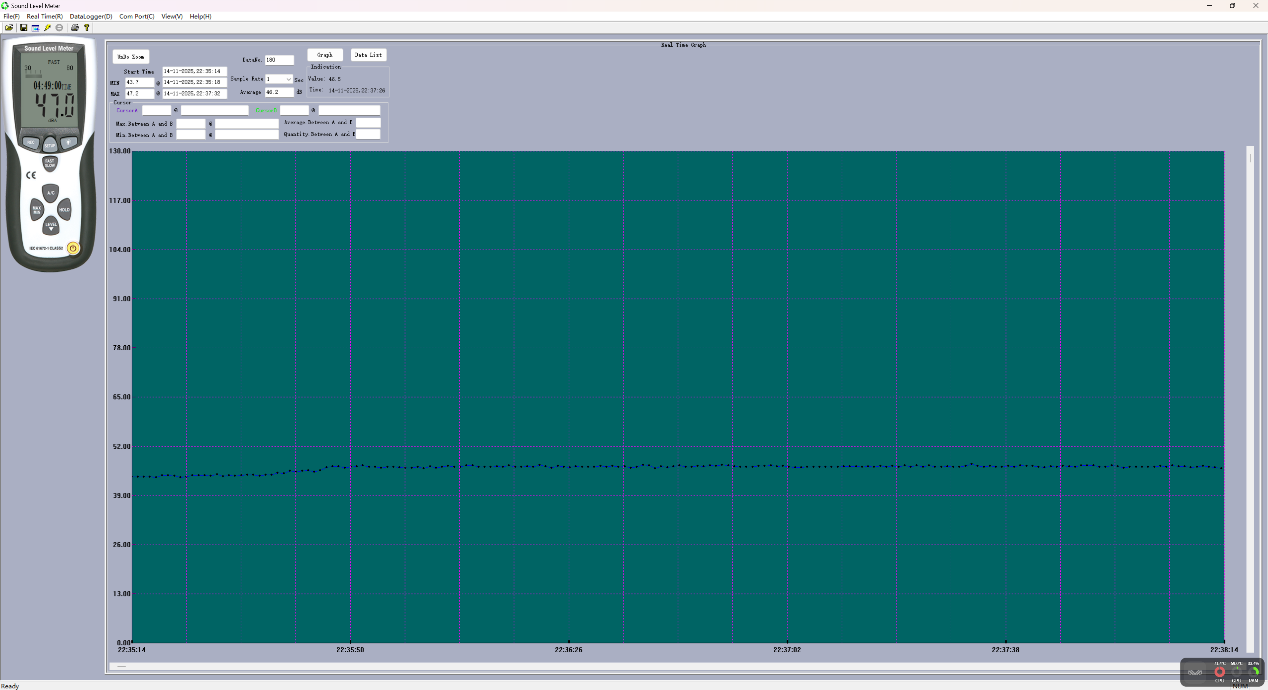This screenshot has width=1268, height=690.
Task: Click the save floppy disk icon
Action: (x=23, y=27)
